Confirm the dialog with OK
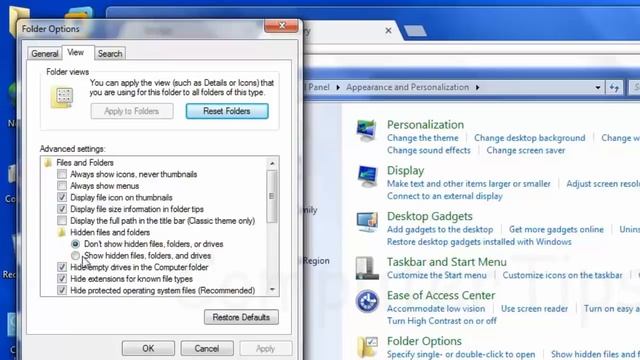Screen dimensions: 640x360 tap(148, 349)
